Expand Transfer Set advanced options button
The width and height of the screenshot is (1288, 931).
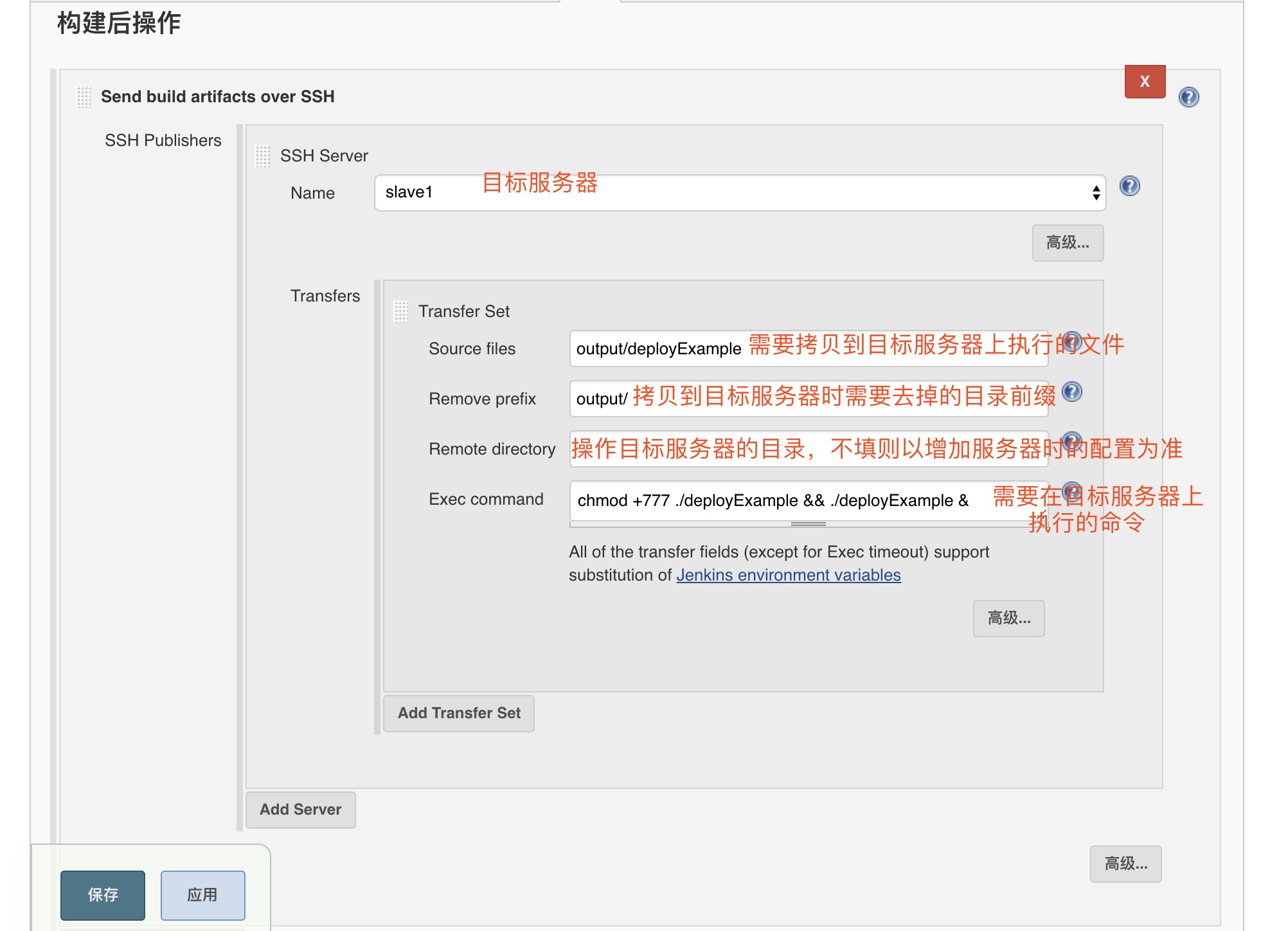1008,619
